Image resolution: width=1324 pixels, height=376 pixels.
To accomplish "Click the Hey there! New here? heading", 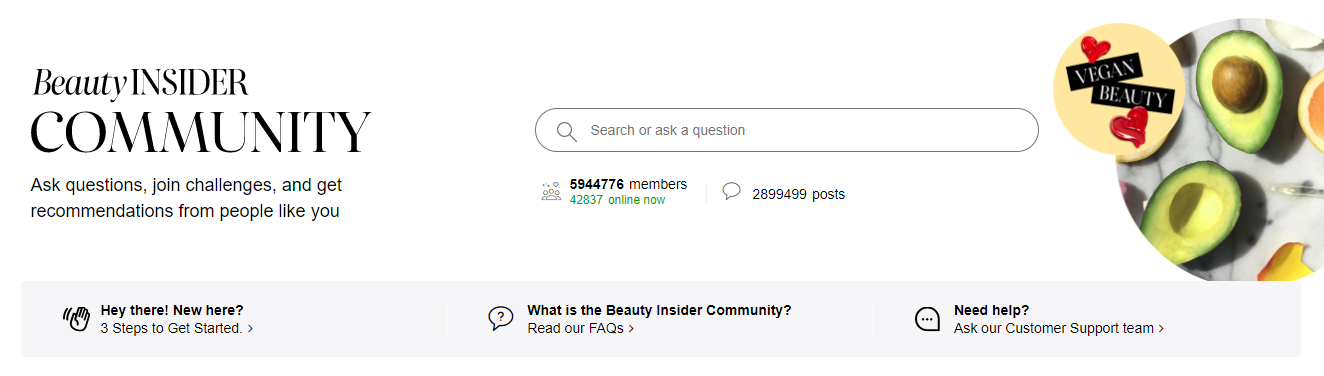I will click(172, 310).
